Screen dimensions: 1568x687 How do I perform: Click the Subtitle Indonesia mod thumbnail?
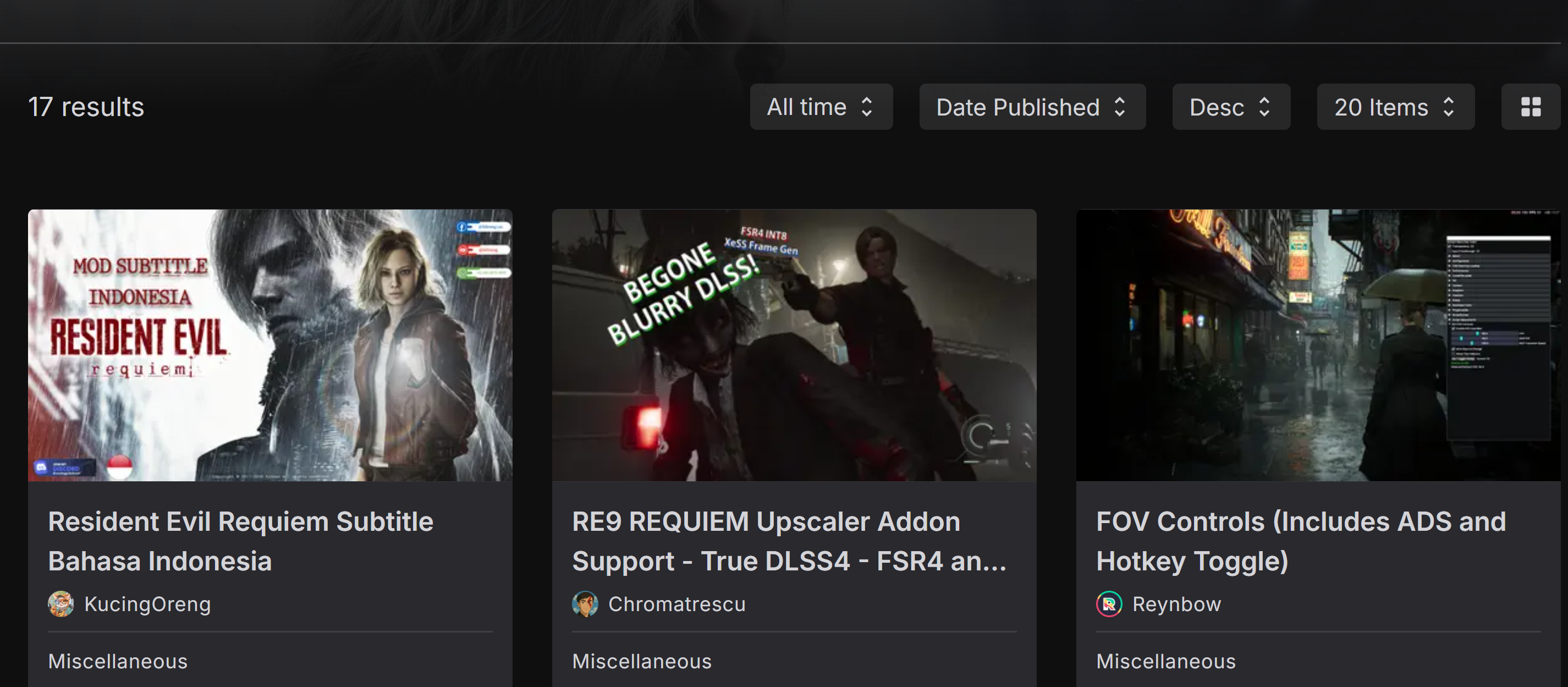[x=269, y=345]
